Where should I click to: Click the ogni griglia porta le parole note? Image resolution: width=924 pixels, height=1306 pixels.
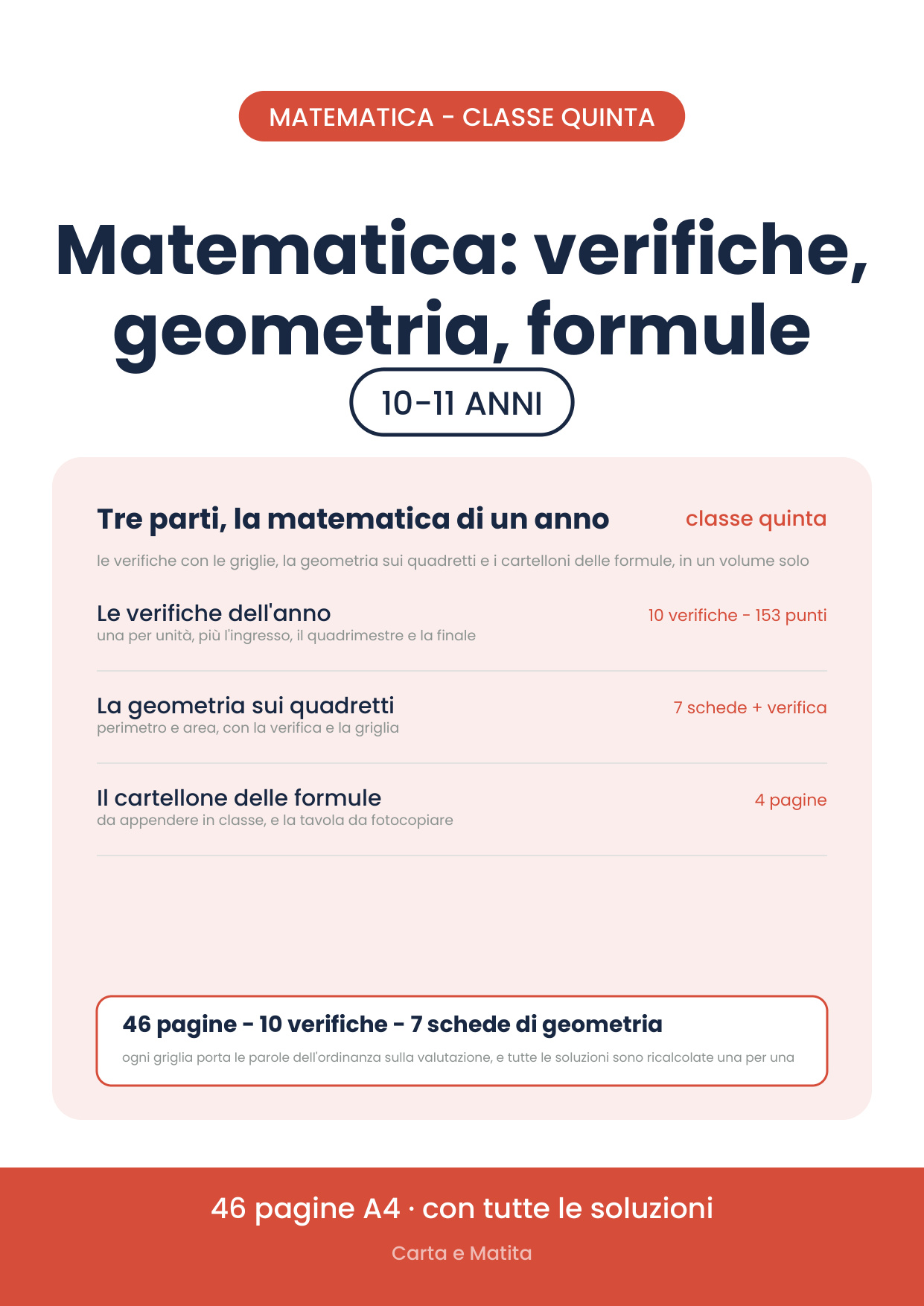pos(458,1057)
